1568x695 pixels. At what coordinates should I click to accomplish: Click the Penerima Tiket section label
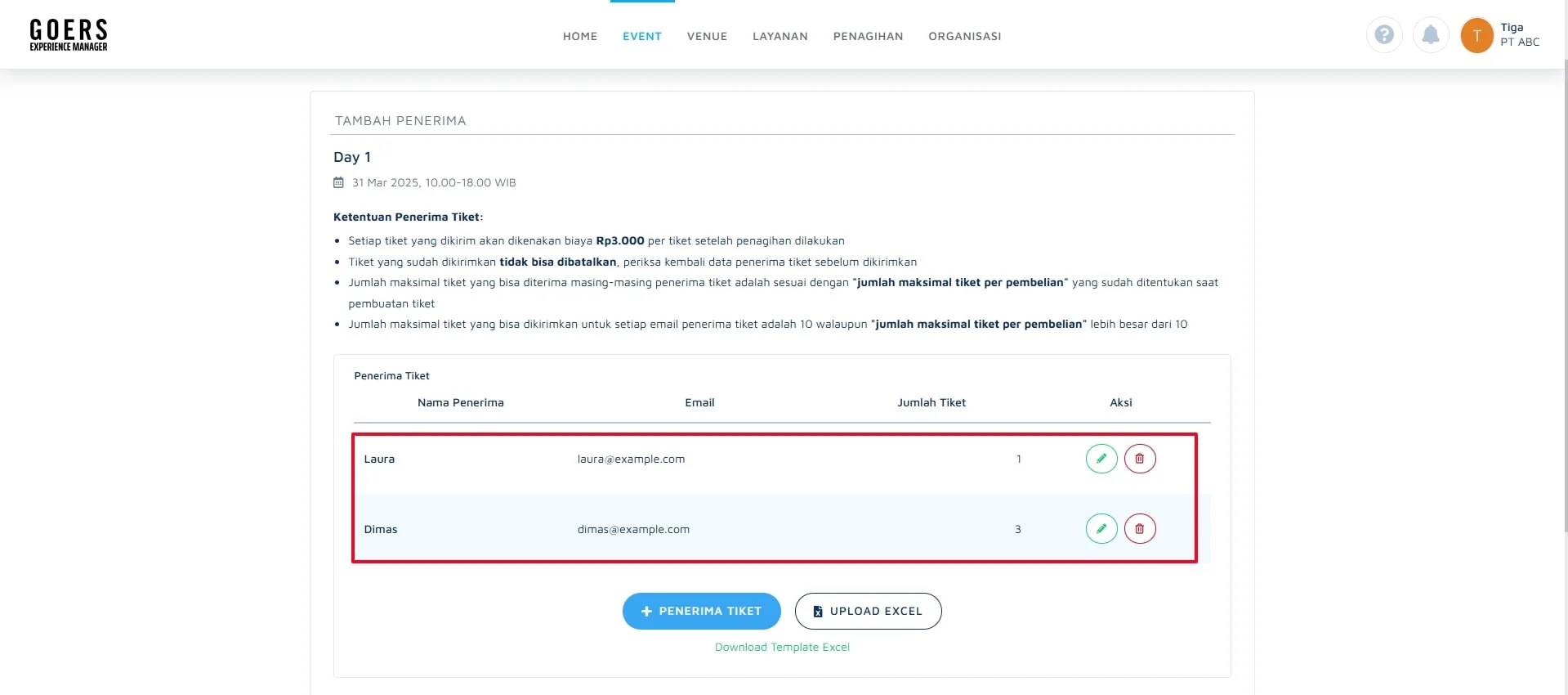coord(391,375)
